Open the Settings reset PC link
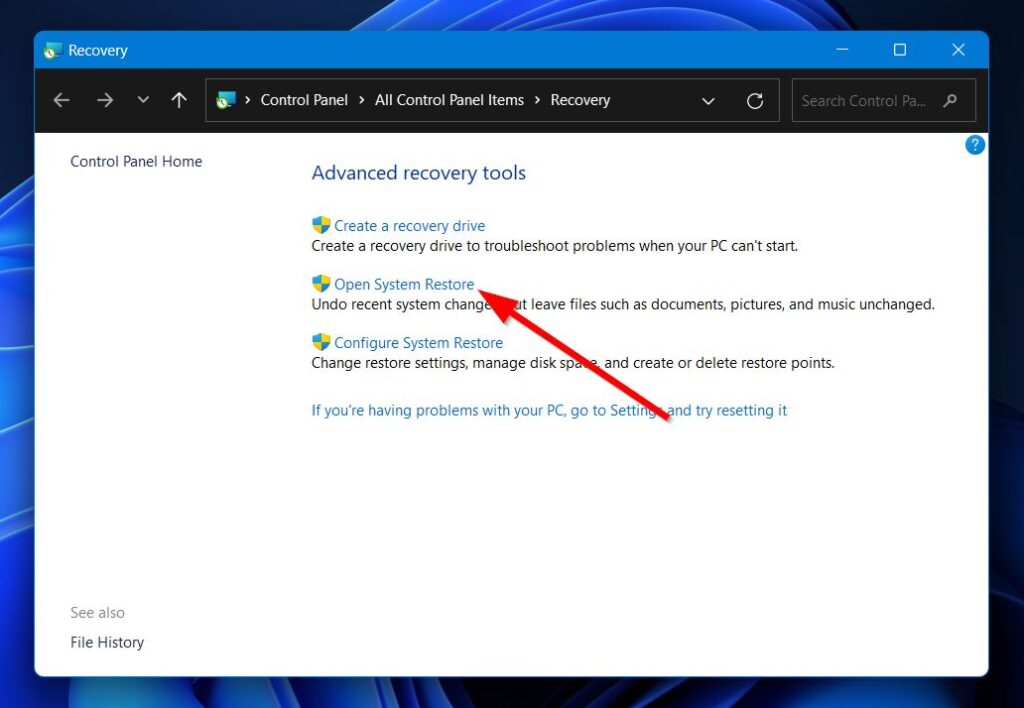The width and height of the screenshot is (1024, 708). click(x=549, y=410)
